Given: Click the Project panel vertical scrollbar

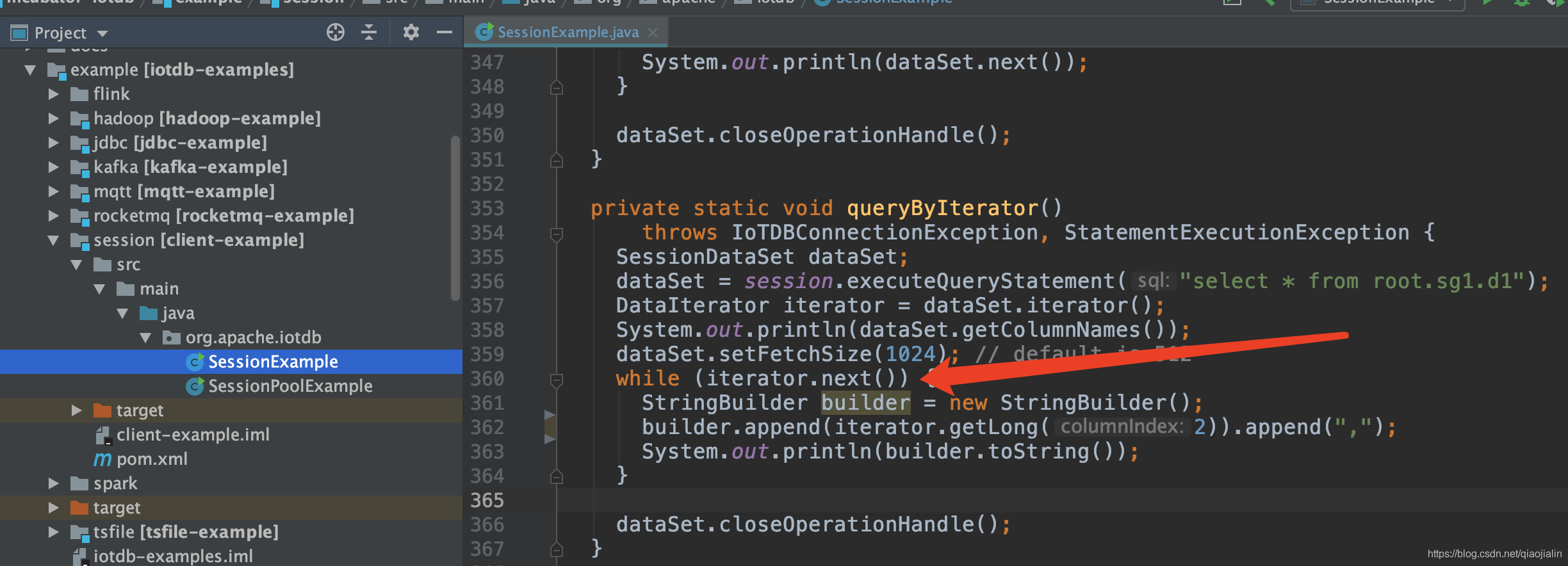Looking at the screenshot, I should point(455,218).
